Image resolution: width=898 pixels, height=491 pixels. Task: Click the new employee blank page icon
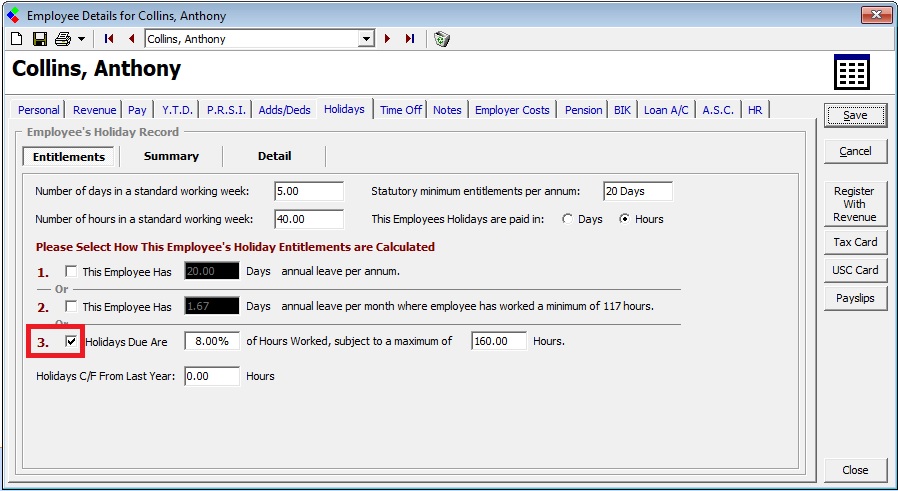click(16, 39)
